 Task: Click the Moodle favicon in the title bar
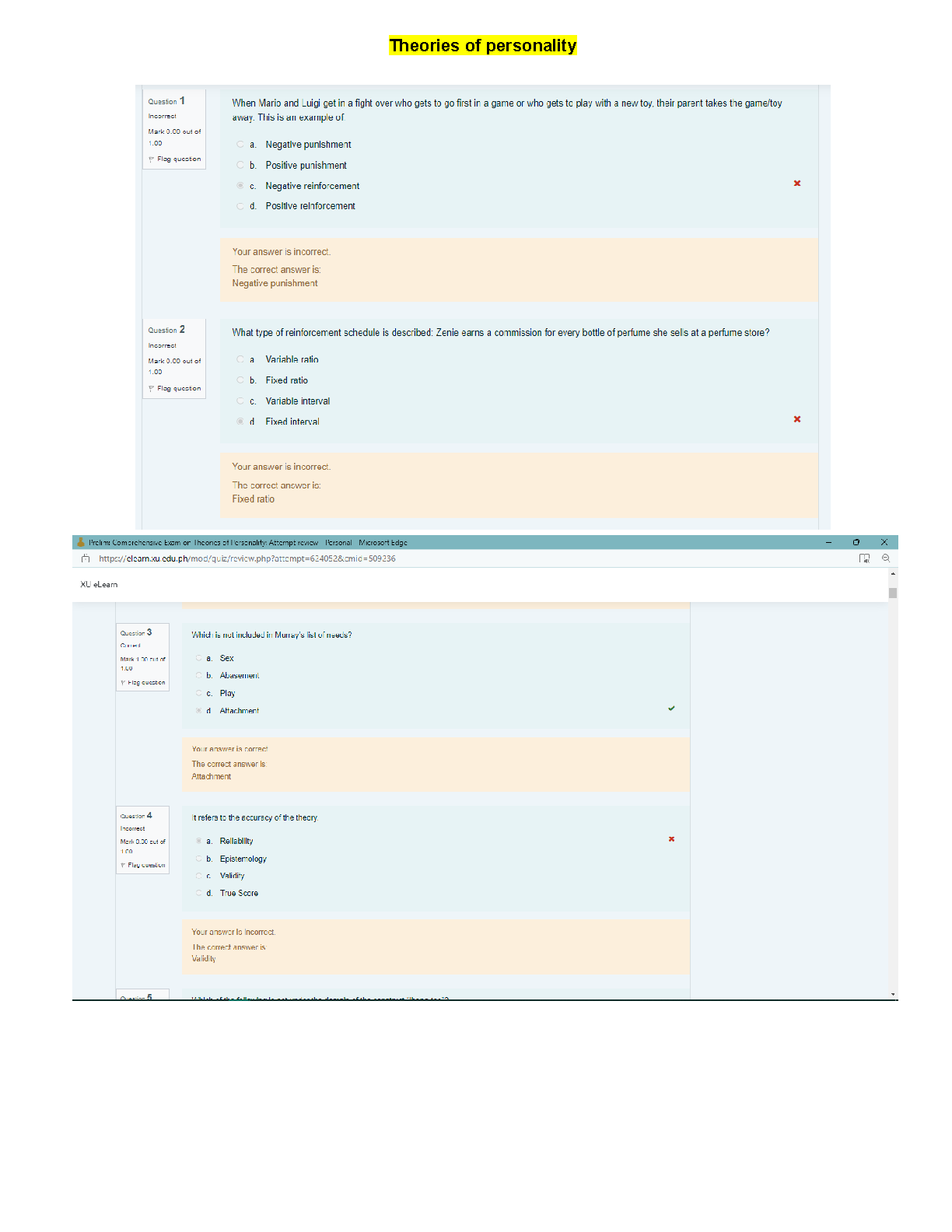pos(80,542)
